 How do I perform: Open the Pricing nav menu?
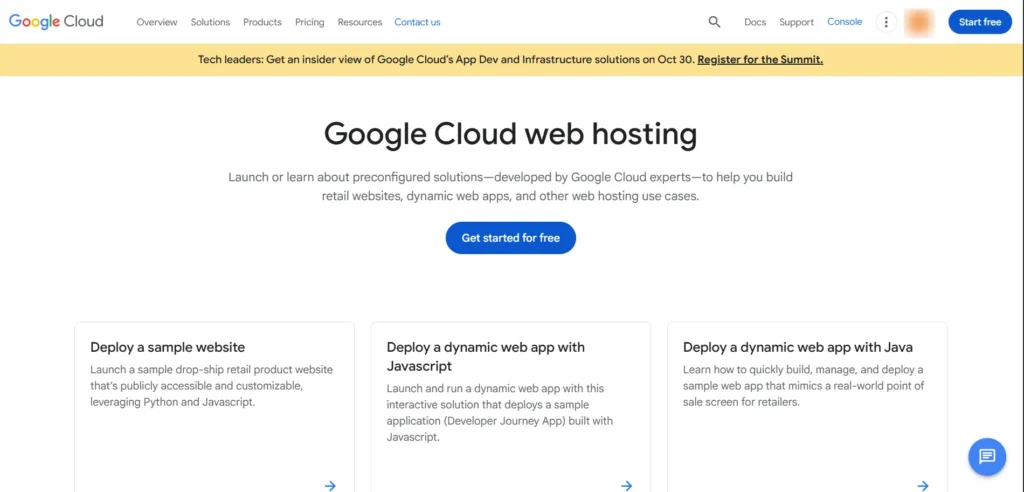pyautogui.click(x=310, y=22)
